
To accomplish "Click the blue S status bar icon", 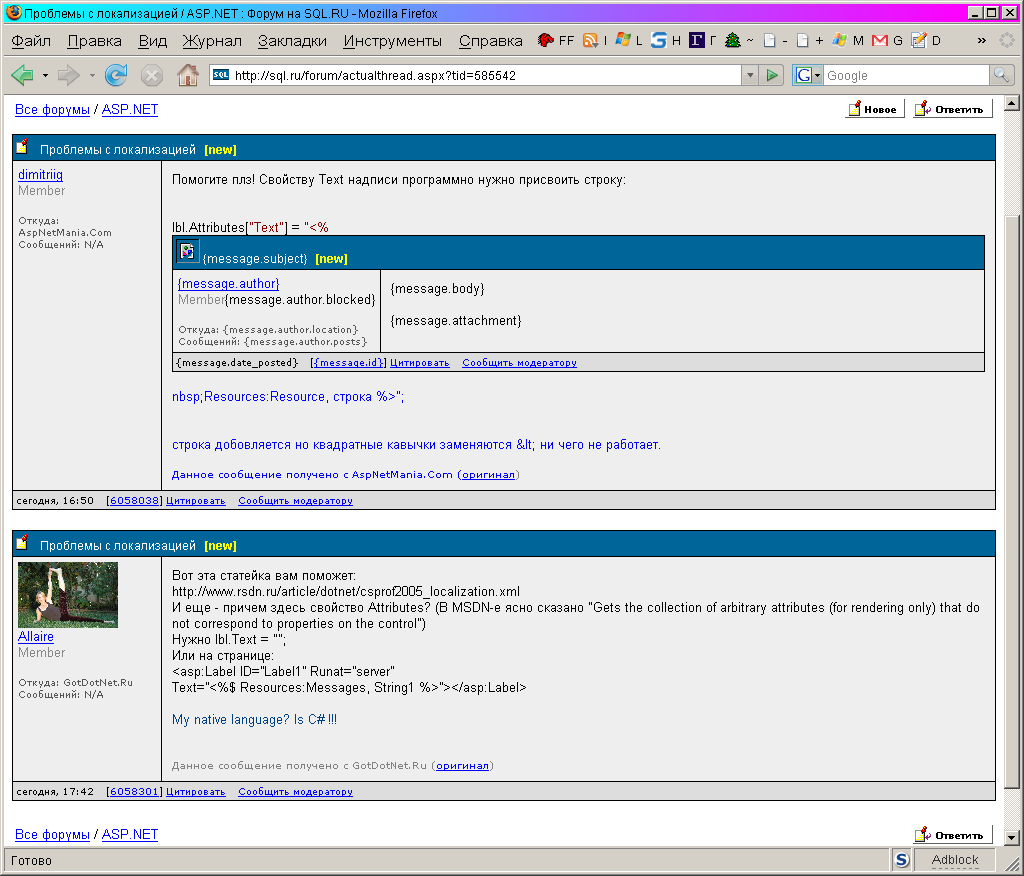I will pos(901,860).
